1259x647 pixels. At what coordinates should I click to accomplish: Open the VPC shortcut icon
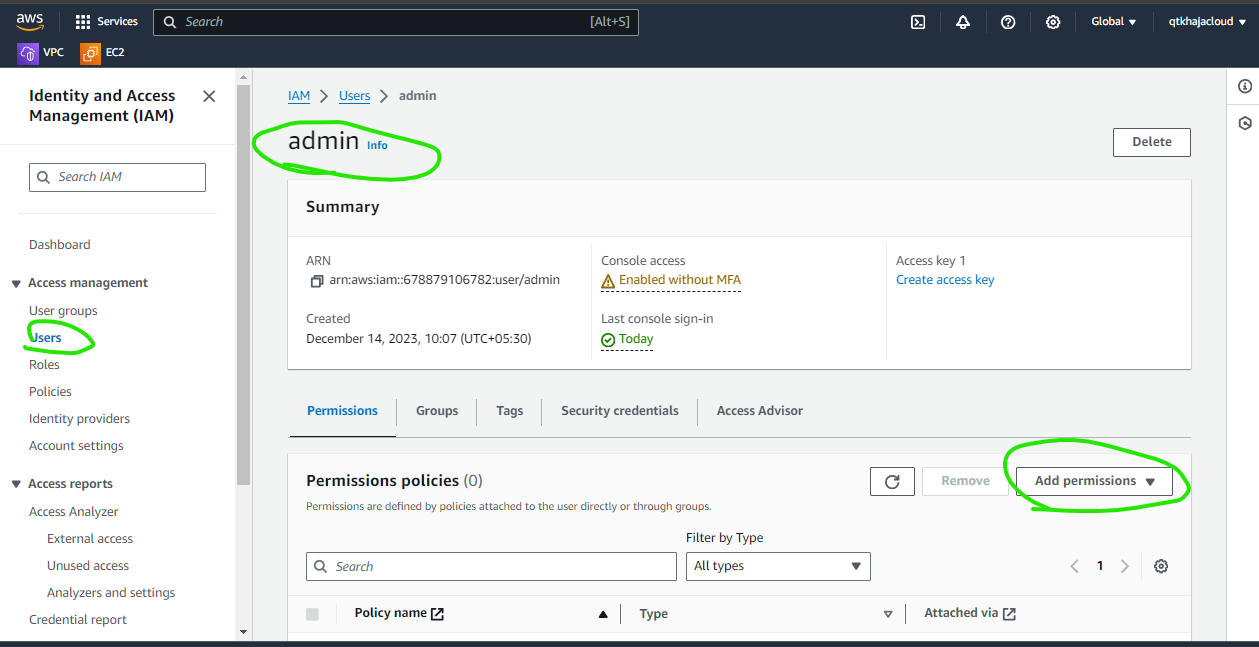click(x=28, y=53)
